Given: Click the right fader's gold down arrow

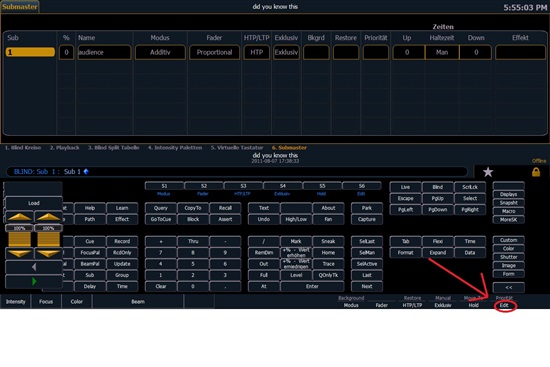Looking at the screenshot, I should pyautogui.click(x=48, y=253).
